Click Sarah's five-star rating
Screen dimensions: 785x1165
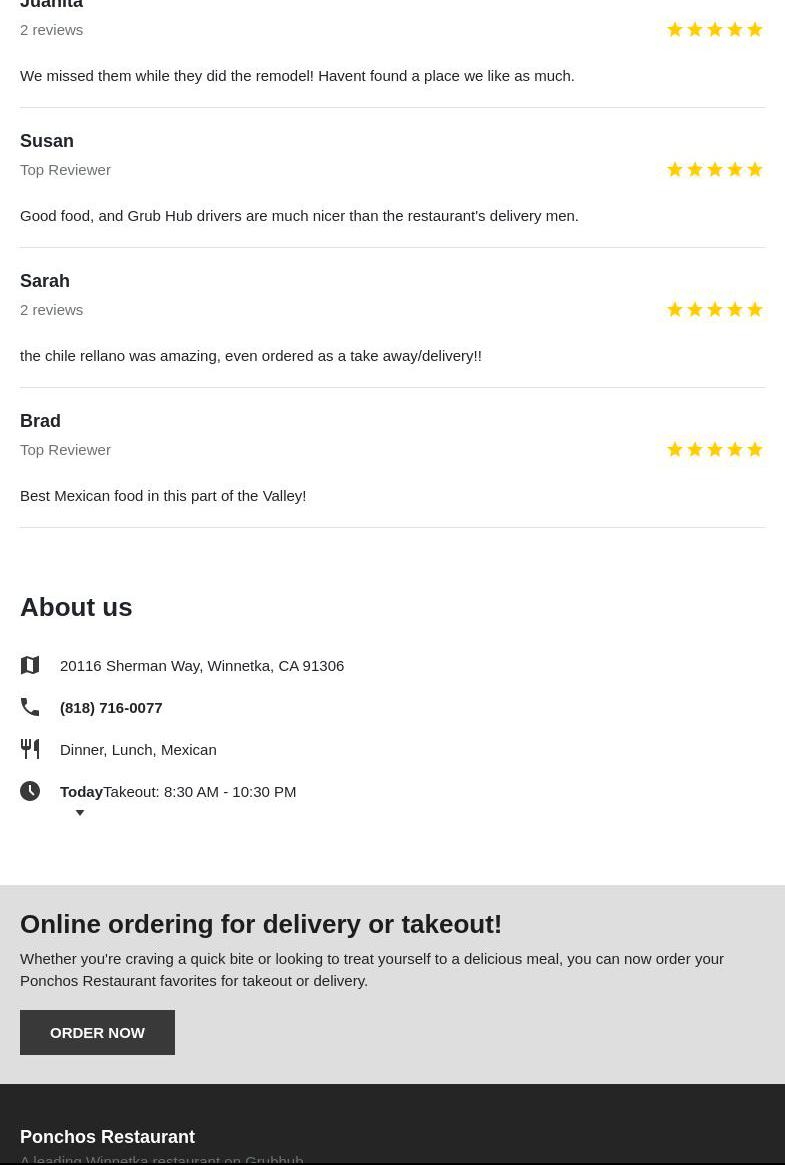pyautogui.click(x=714, y=310)
